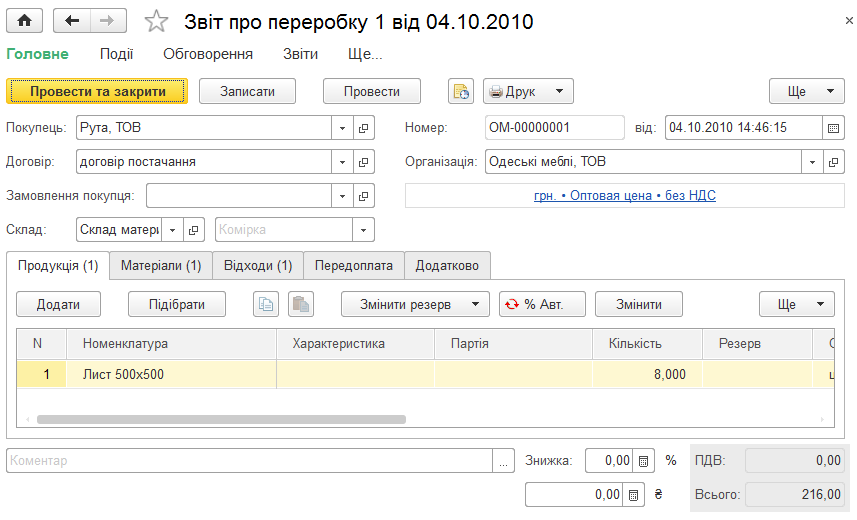Image resolution: width=857 pixels, height=520 pixels.
Task: Paste rows from clipboard icon
Action: (x=301, y=304)
